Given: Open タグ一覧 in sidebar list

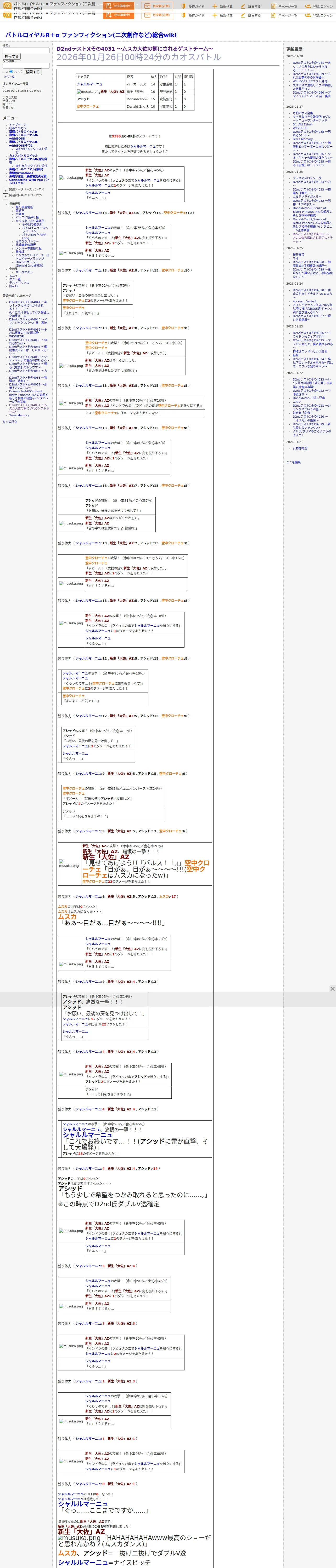Looking at the screenshot, I should coord(15,279).
